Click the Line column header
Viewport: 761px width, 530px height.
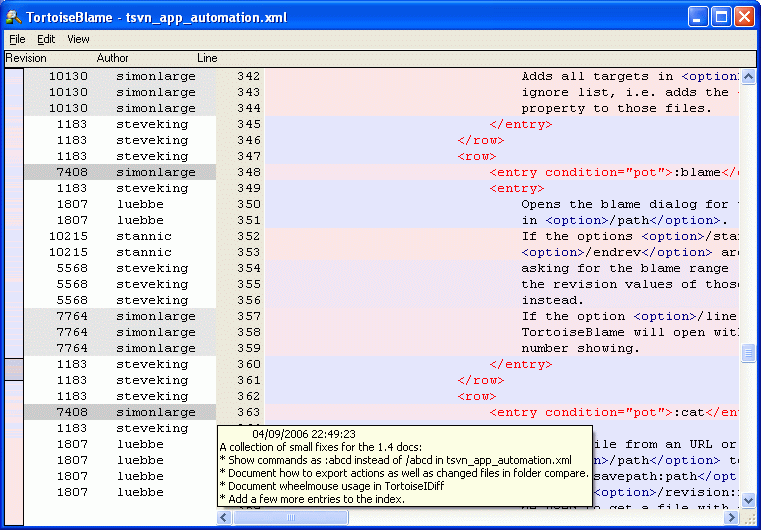[x=207, y=58]
